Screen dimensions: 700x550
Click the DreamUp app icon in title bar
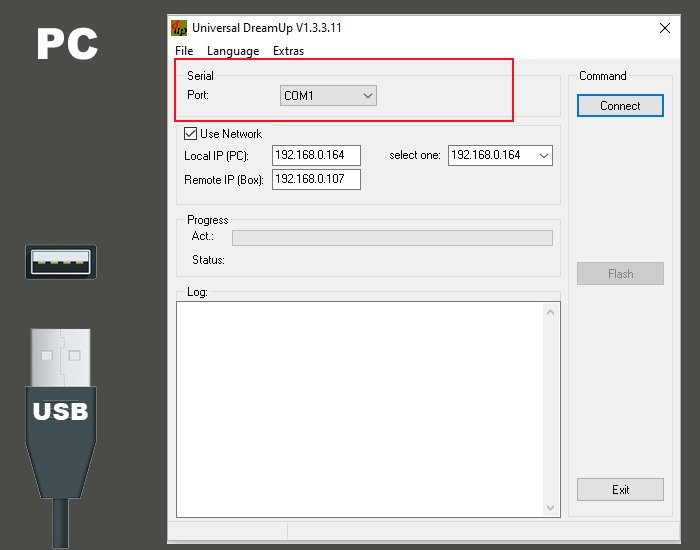pos(179,28)
